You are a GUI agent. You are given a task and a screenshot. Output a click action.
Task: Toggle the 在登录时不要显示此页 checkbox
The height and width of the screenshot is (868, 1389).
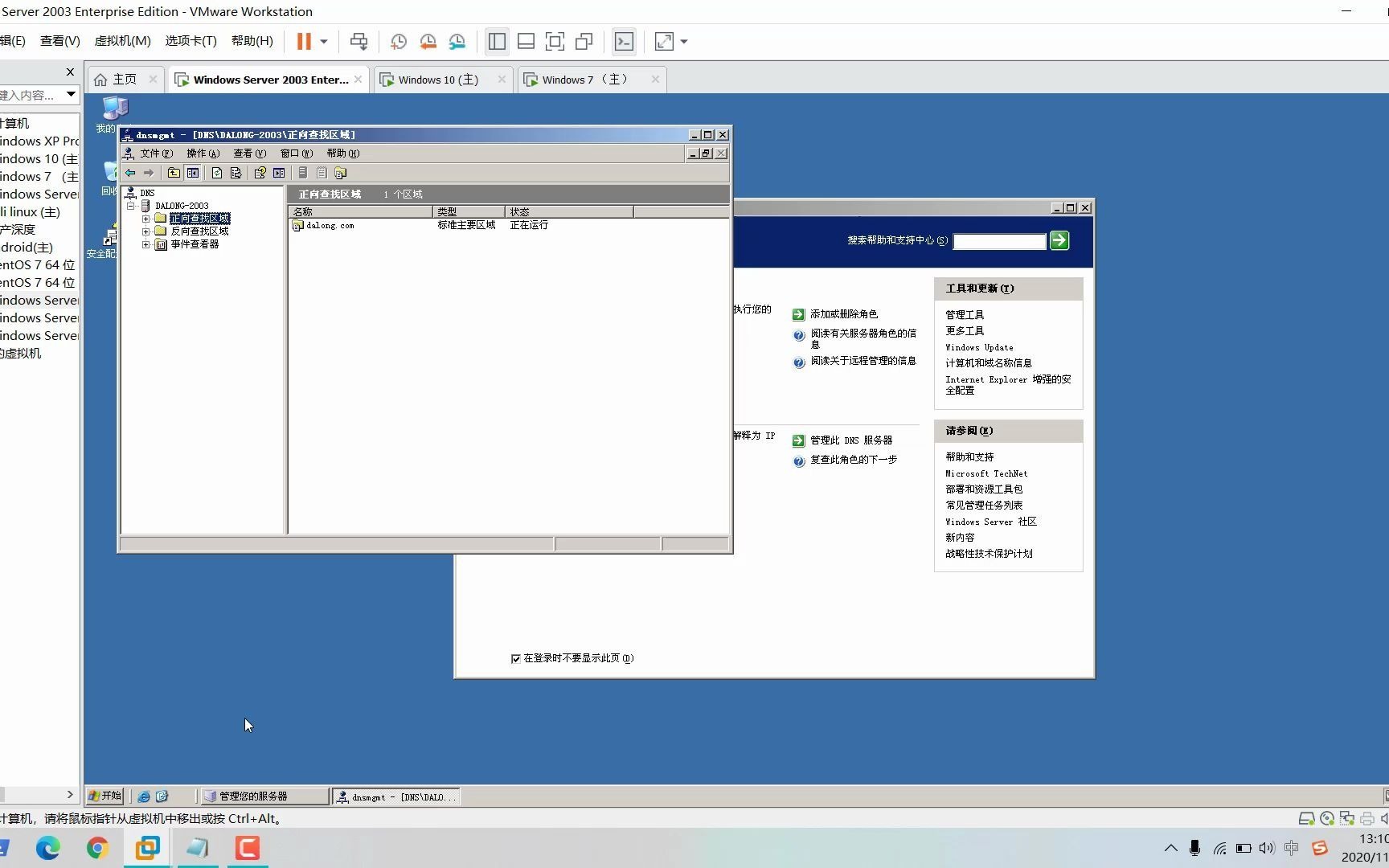click(x=515, y=658)
